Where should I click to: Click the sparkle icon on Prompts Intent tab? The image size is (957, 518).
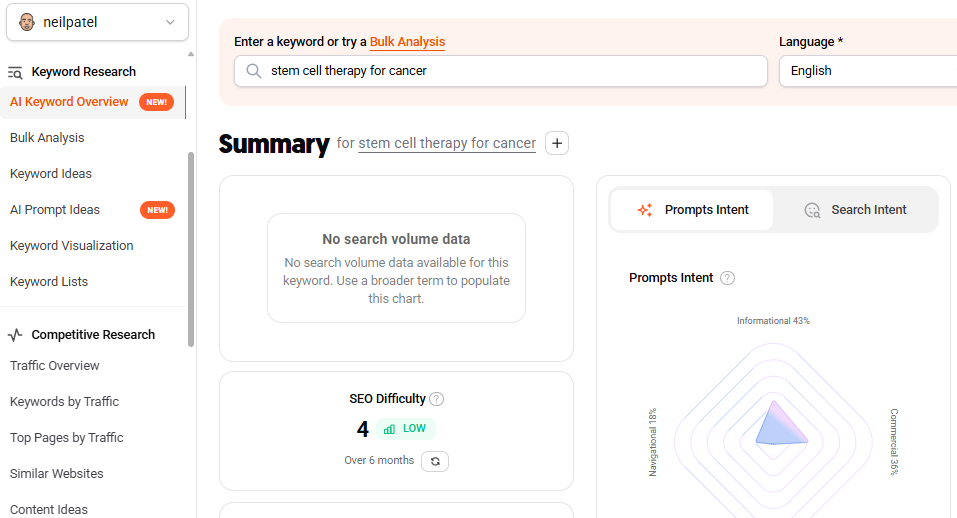click(645, 210)
